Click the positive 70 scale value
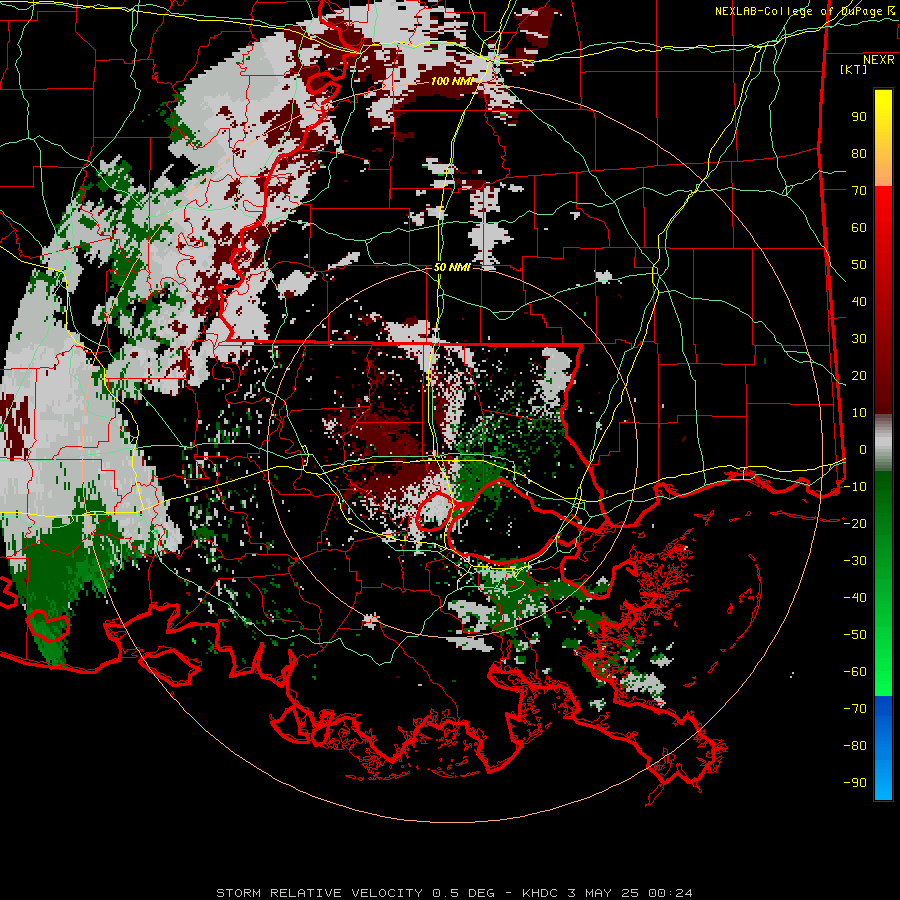 point(859,191)
